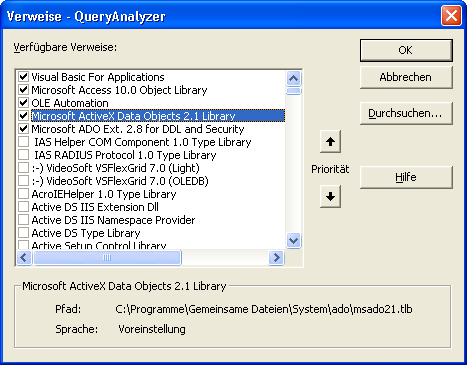
Task: Move selected reference down in priority
Action: (330, 196)
